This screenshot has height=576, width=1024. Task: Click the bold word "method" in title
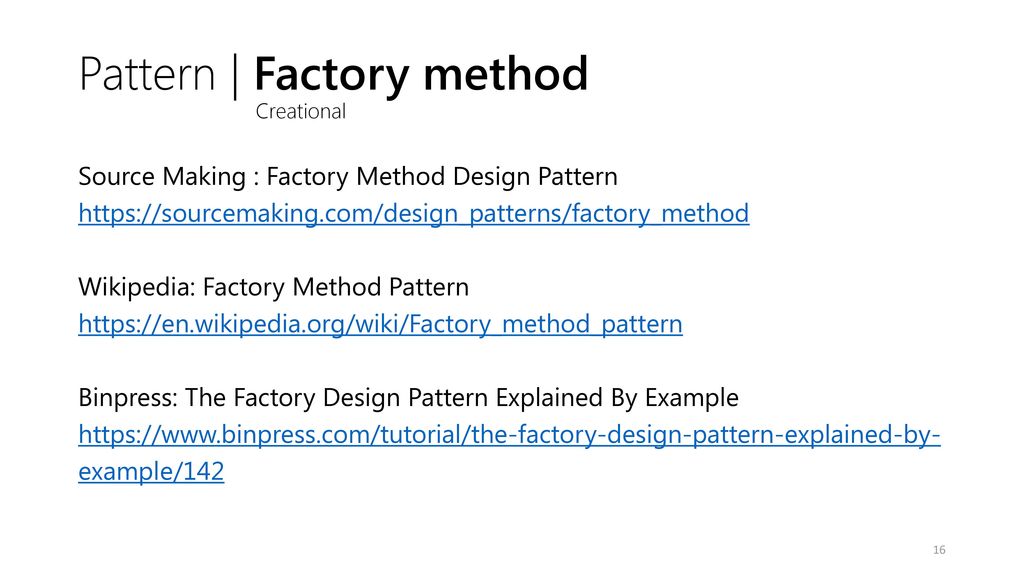pyautogui.click(x=506, y=74)
